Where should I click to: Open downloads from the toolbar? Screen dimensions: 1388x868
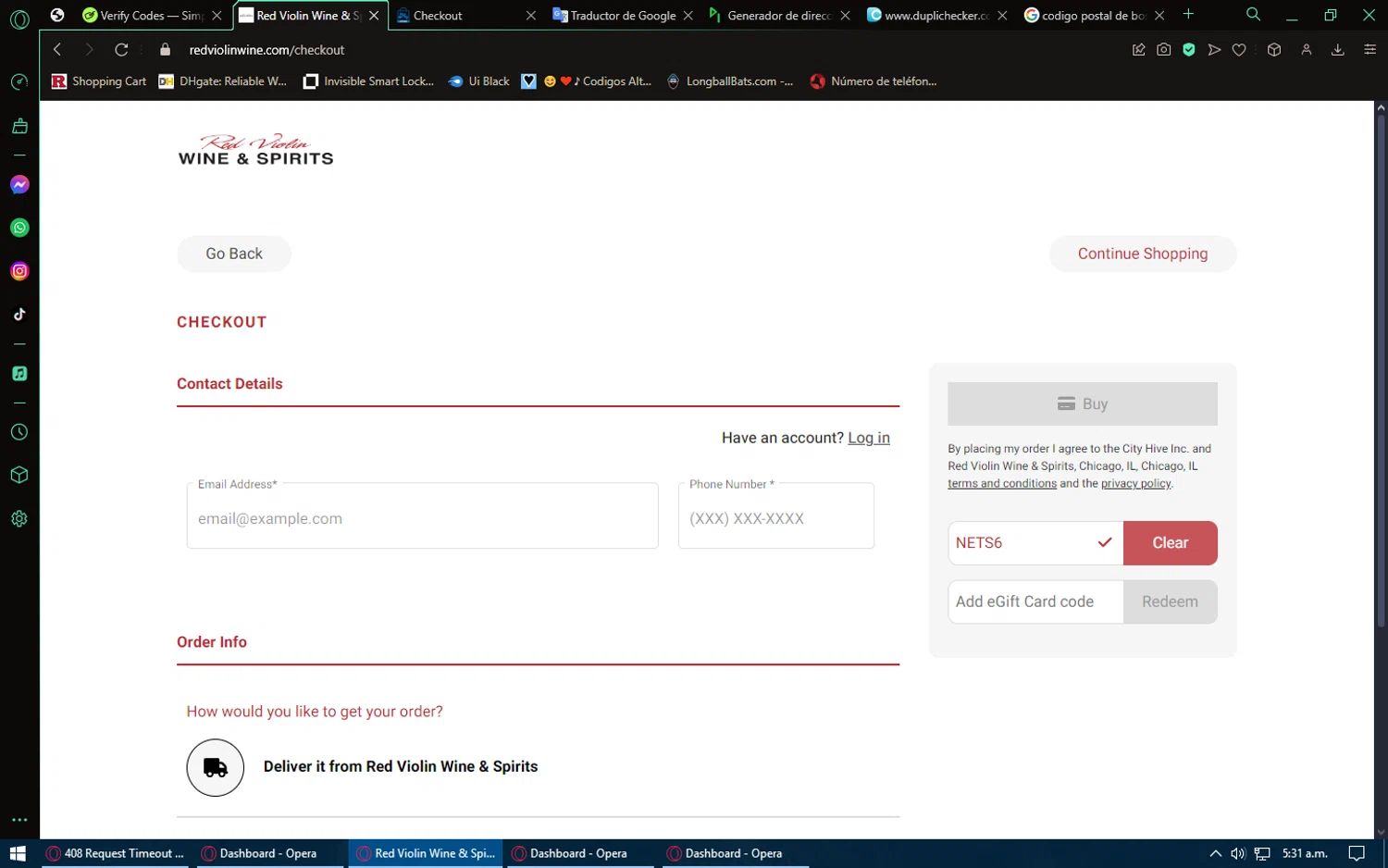(1338, 50)
